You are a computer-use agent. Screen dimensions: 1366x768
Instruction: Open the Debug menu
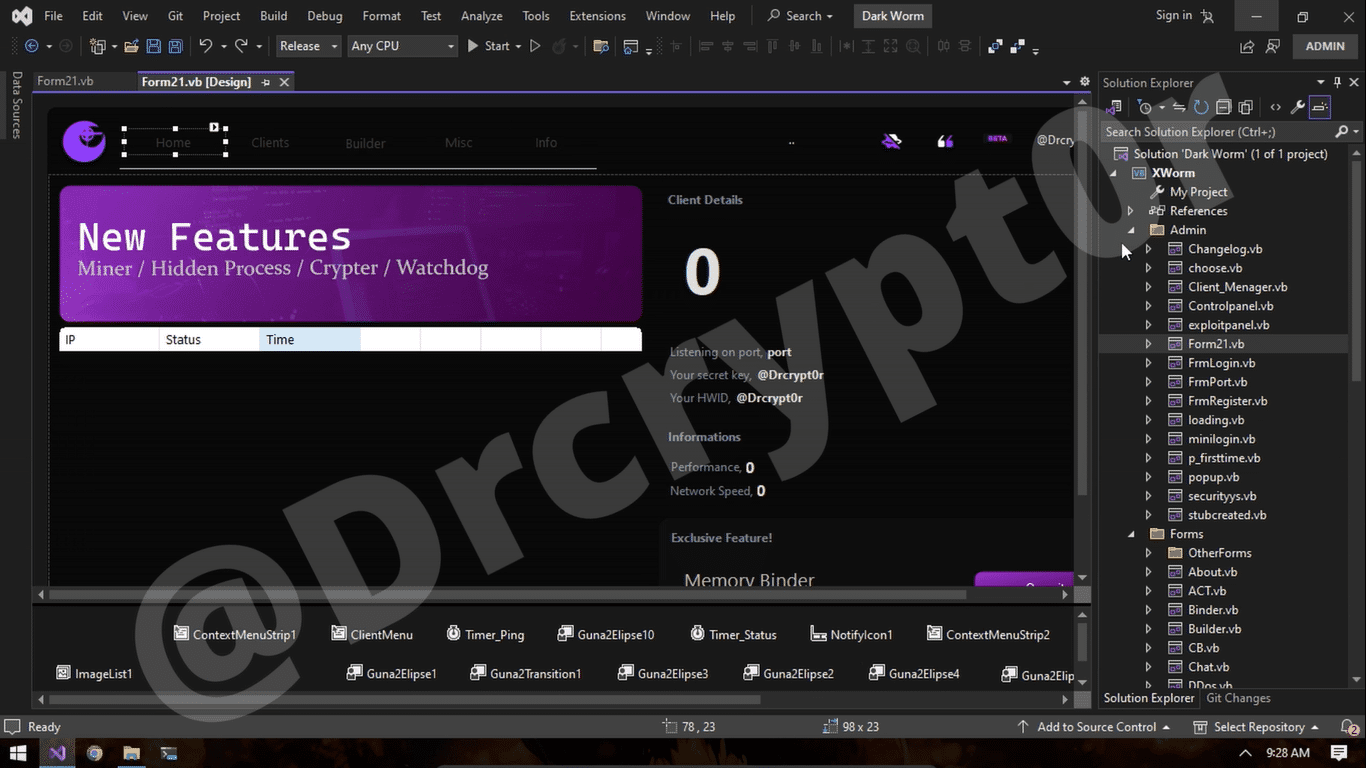tap(324, 15)
